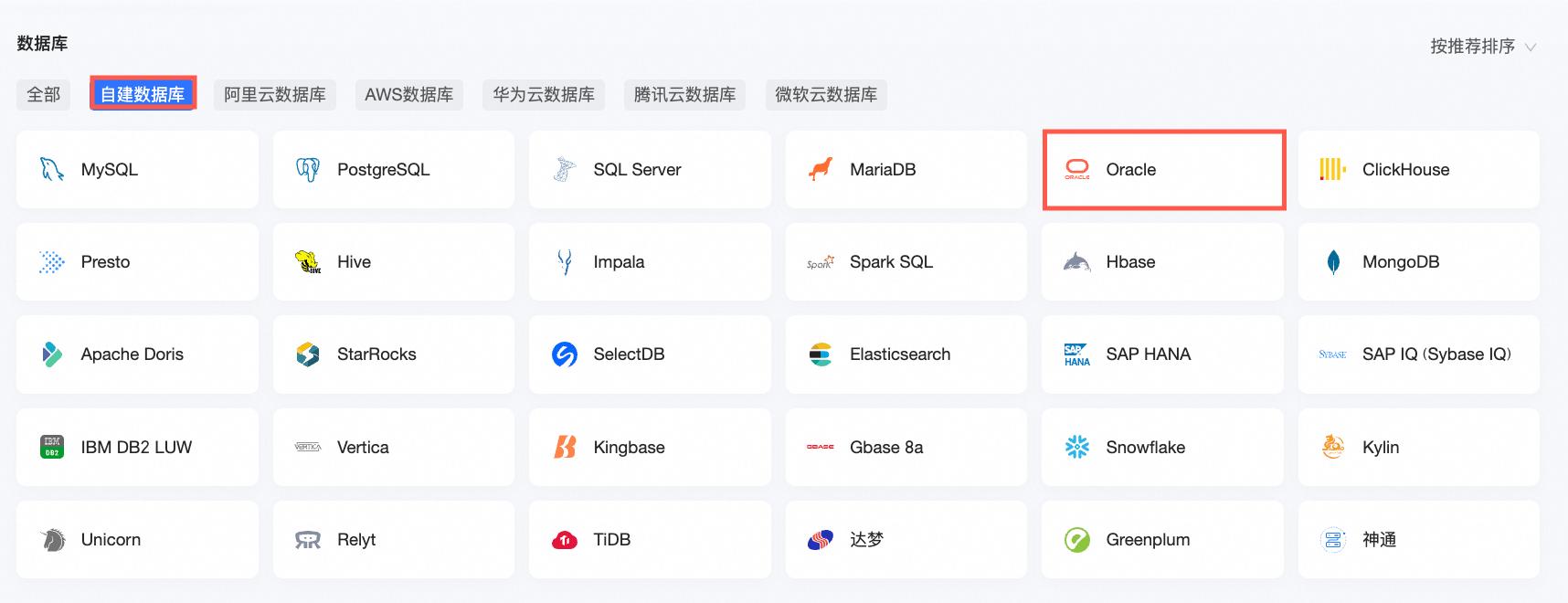Select the 自建数据库 tab
Viewport: 1568px width, 603px height.
[143, 94]
